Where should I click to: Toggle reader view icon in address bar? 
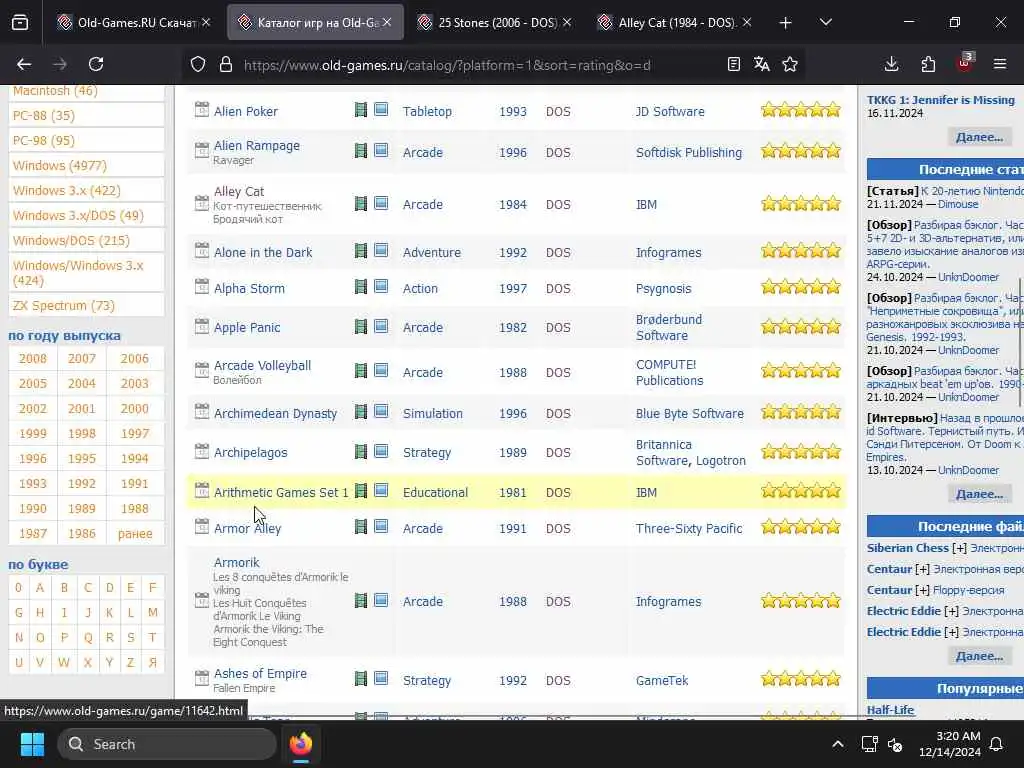[x=733, y=64]
